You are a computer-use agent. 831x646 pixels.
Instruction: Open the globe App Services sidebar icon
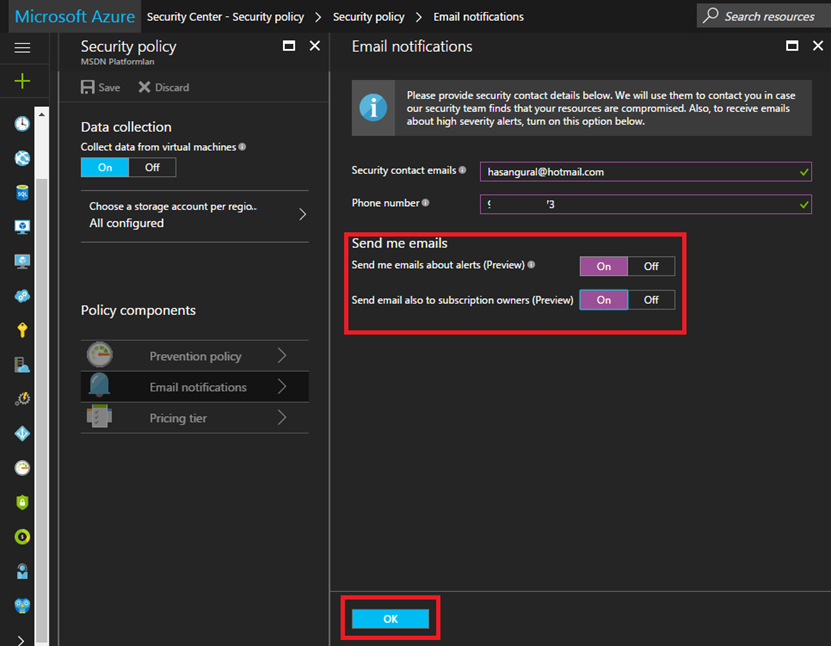pos(22,158)
